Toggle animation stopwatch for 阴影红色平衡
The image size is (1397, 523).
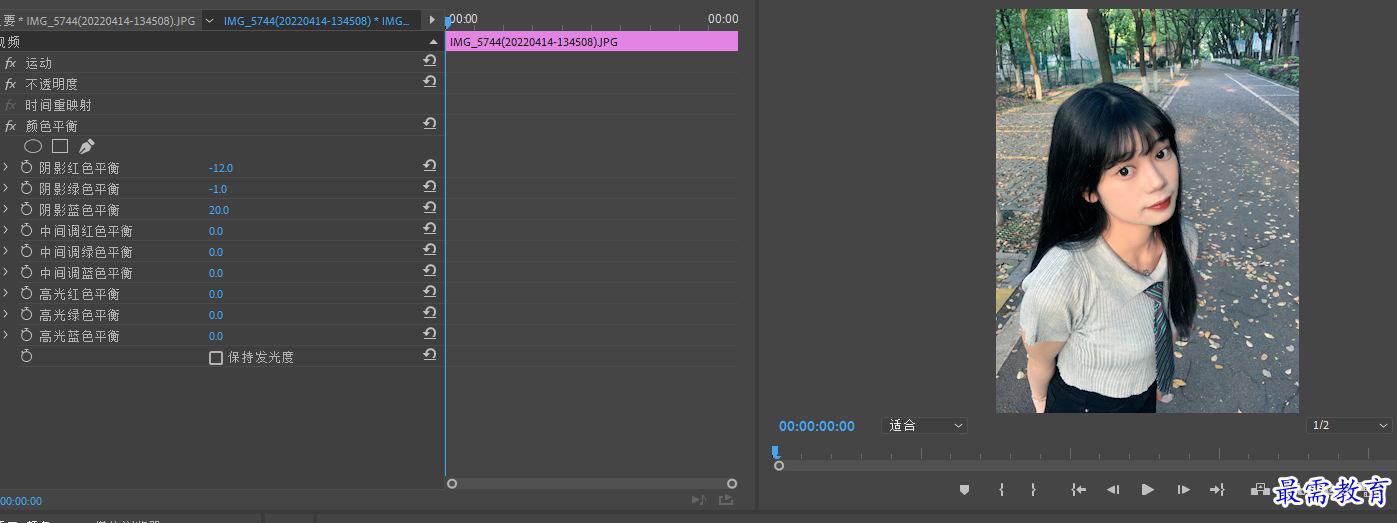click(x=27, y=168)
